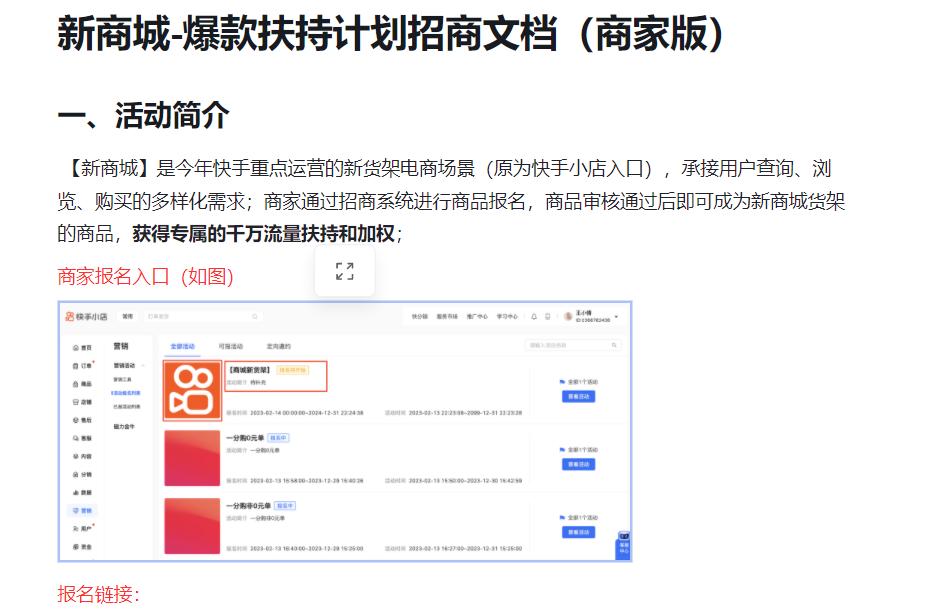The image size is (938, 616).
Task: Click blue floating help widget at corner
Action: click(623, 545)
